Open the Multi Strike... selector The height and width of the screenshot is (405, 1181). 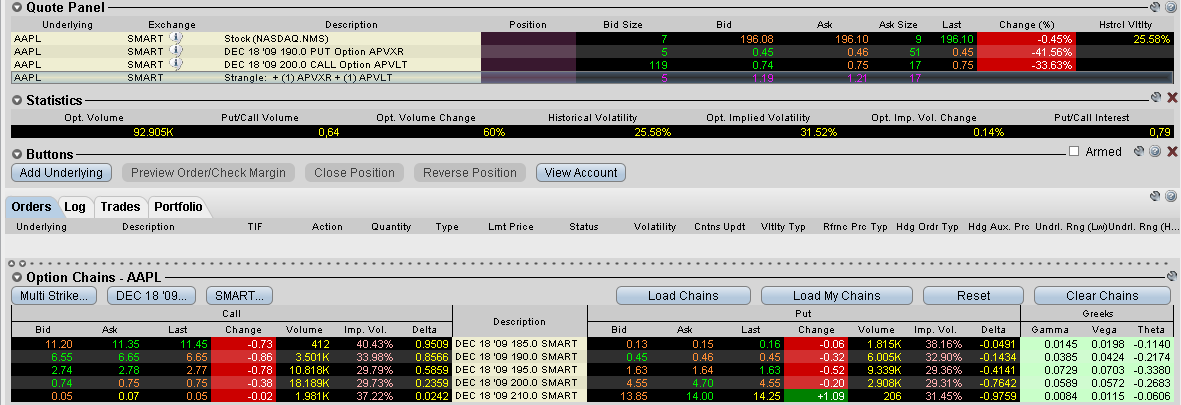(54, 296)
